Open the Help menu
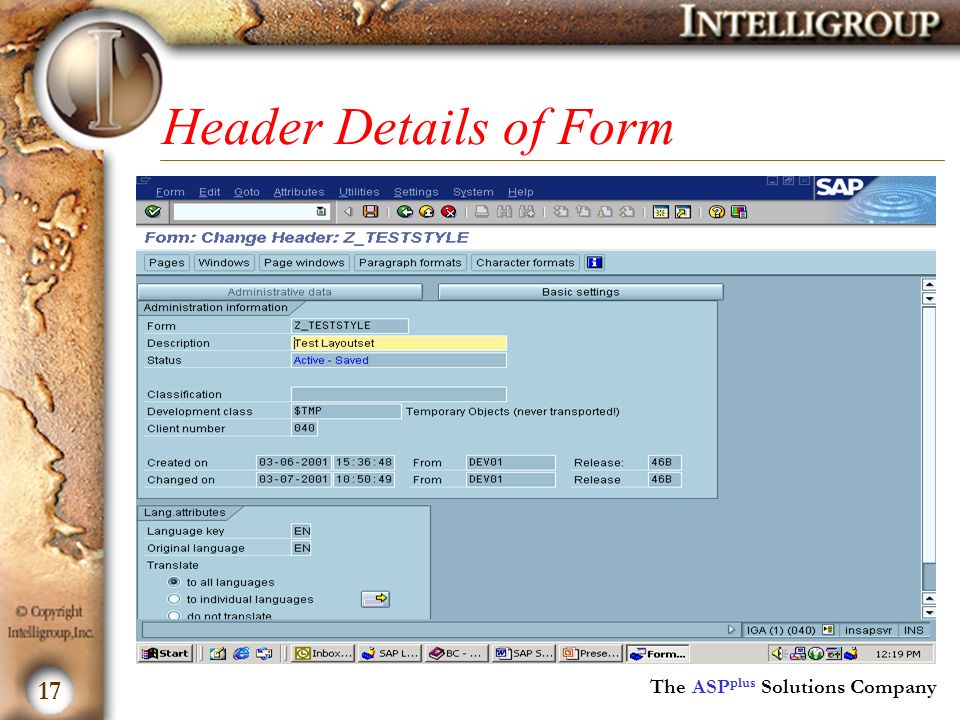The height and width of the screenshot is (720, 960). pos(520,192)
